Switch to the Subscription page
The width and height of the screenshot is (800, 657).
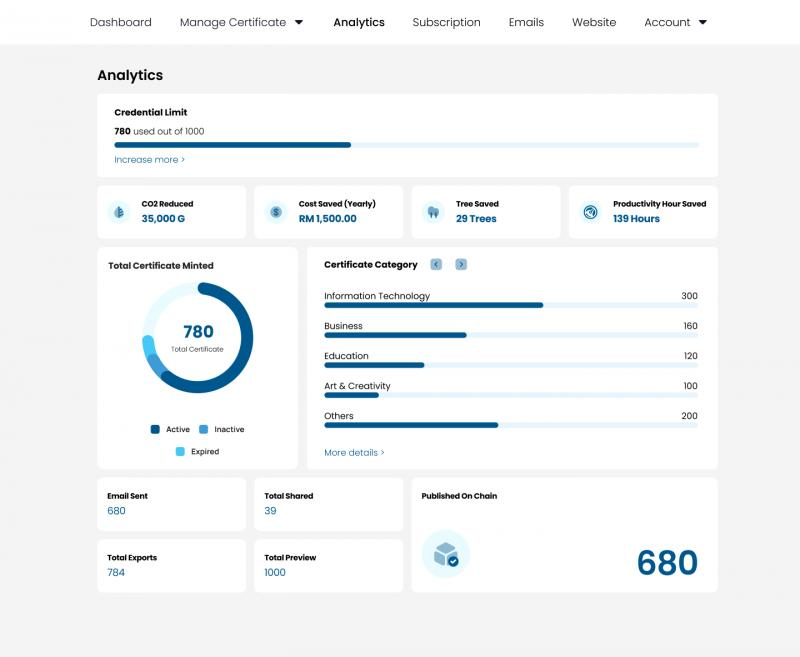tap(446, 22)
